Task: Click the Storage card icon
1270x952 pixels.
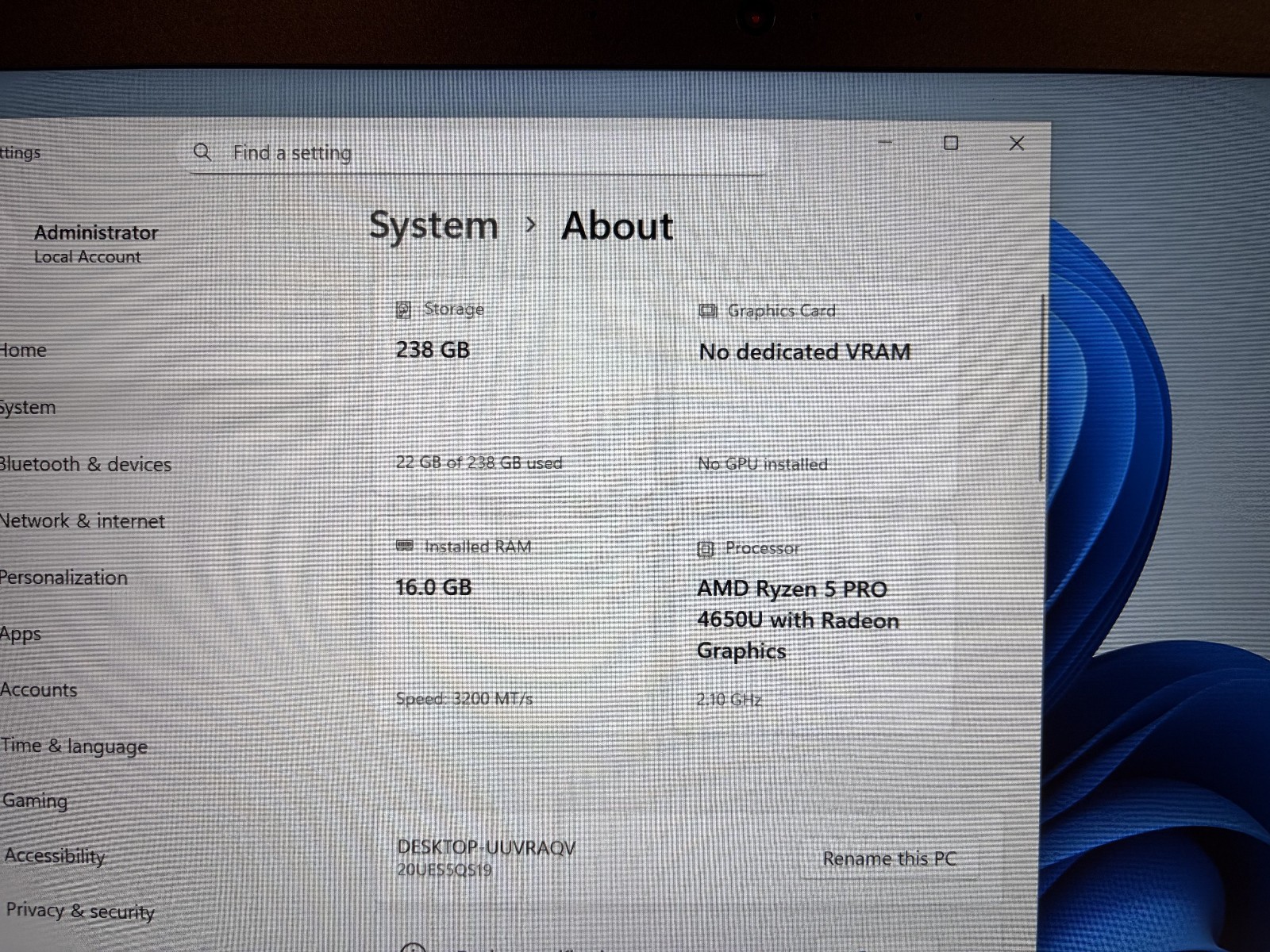Action: coord(403,309)
